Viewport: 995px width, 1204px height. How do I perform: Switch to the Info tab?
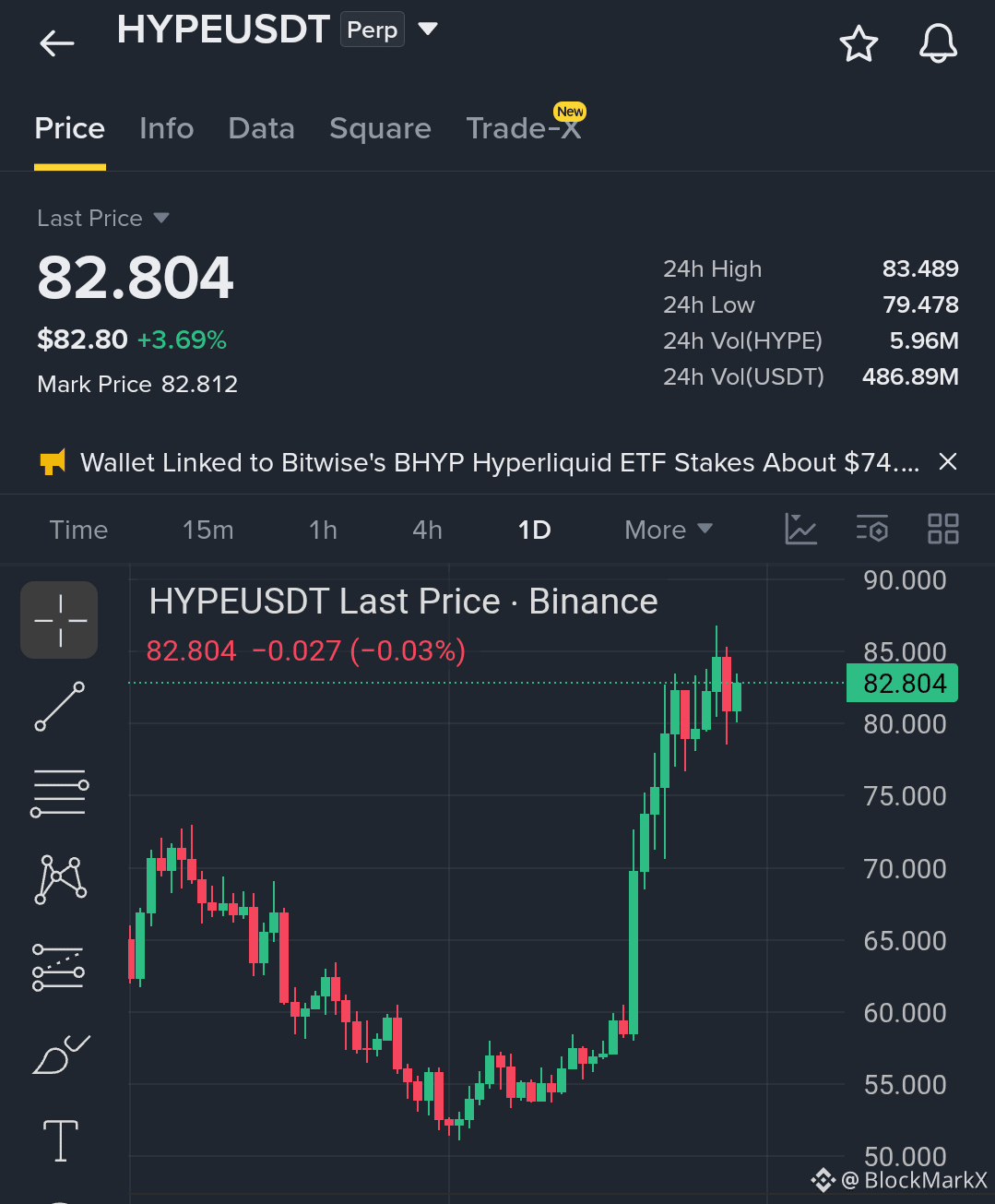(167, 128)
